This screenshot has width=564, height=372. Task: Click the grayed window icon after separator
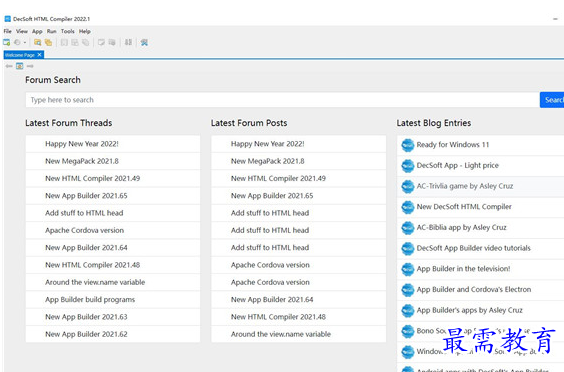[x=101, y=42]
